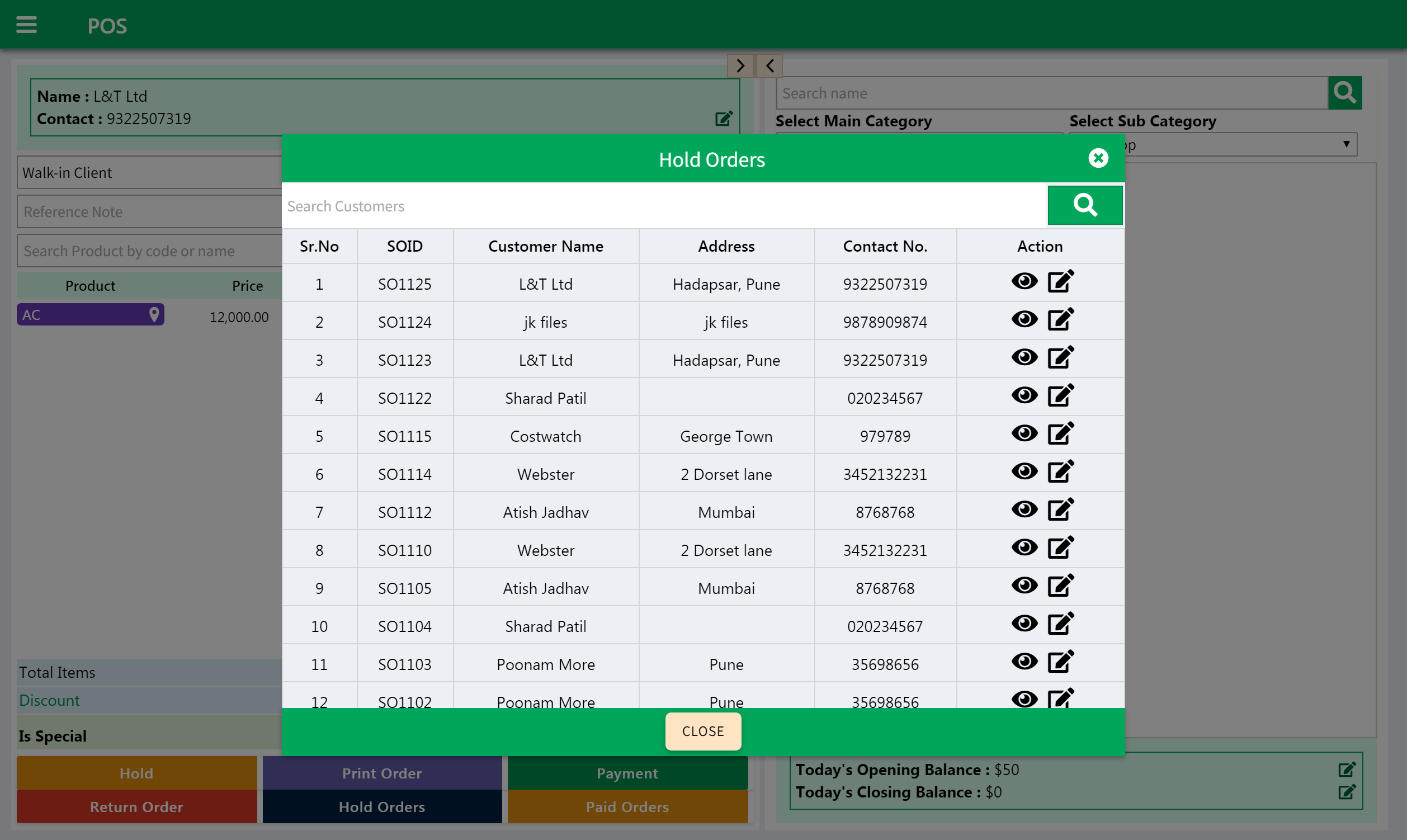Viewport: 1407px width, 840px height.
Task: Edit hold order SO1104
Action: point(1060,623)
